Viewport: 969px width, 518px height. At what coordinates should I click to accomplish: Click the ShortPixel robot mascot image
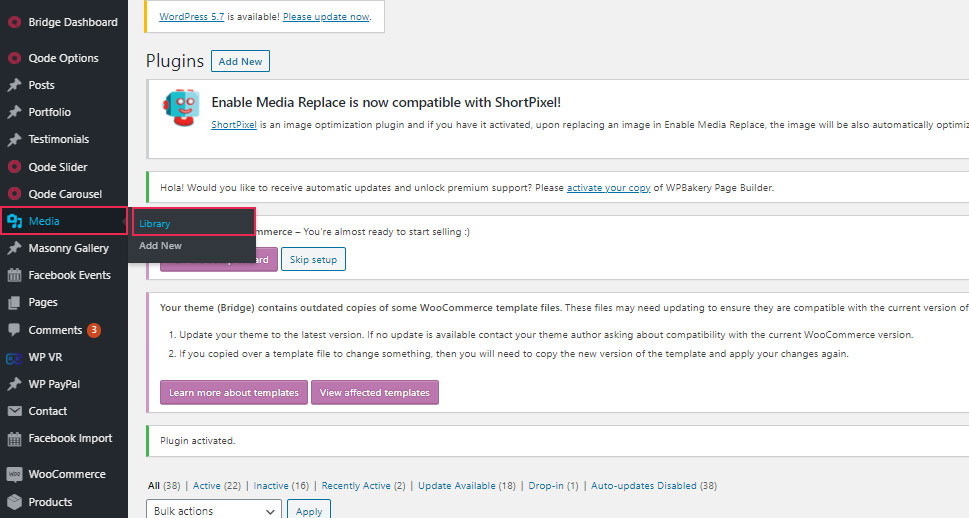181,108
